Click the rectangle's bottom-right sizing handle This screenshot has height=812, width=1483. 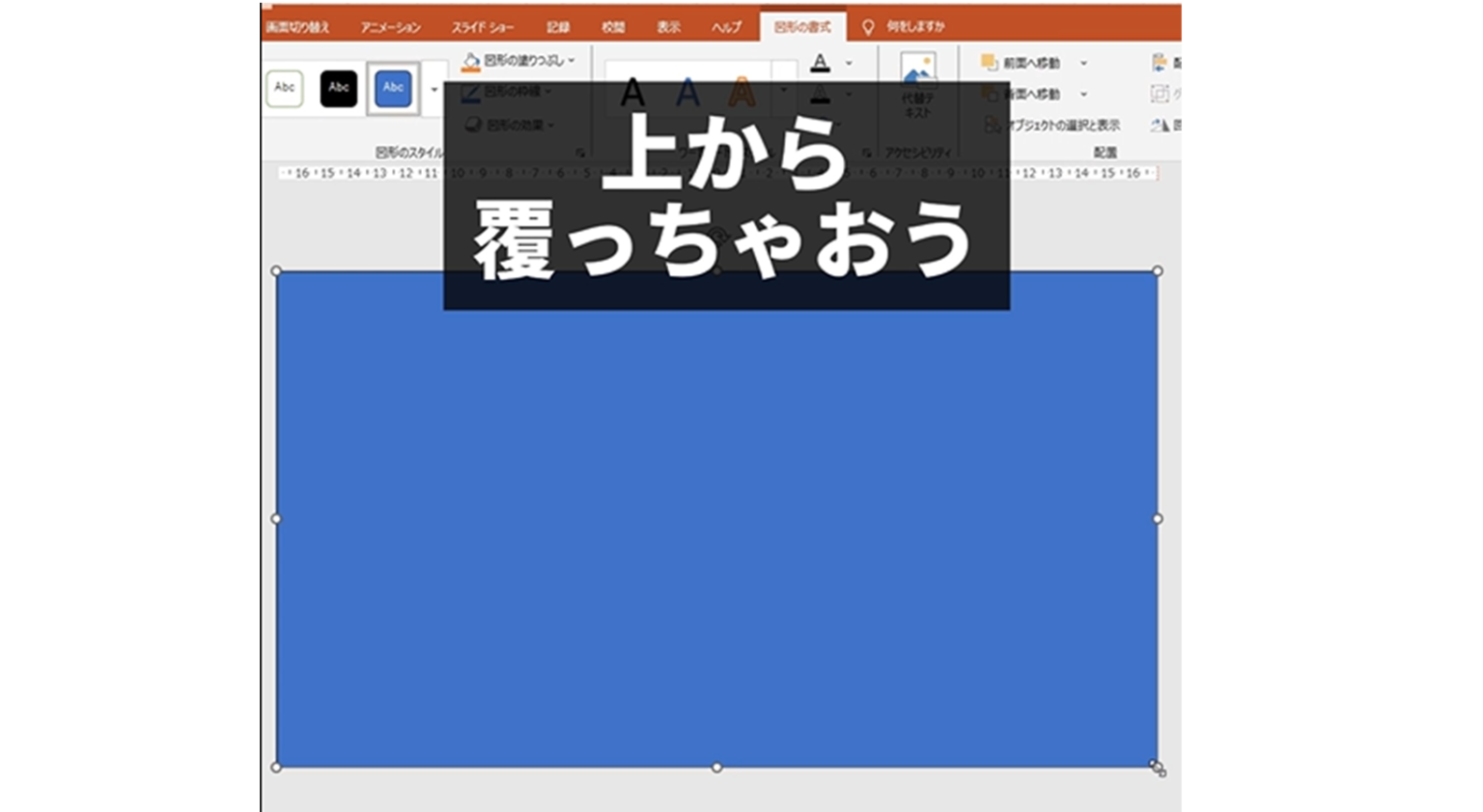click(x=1157, y=767)
